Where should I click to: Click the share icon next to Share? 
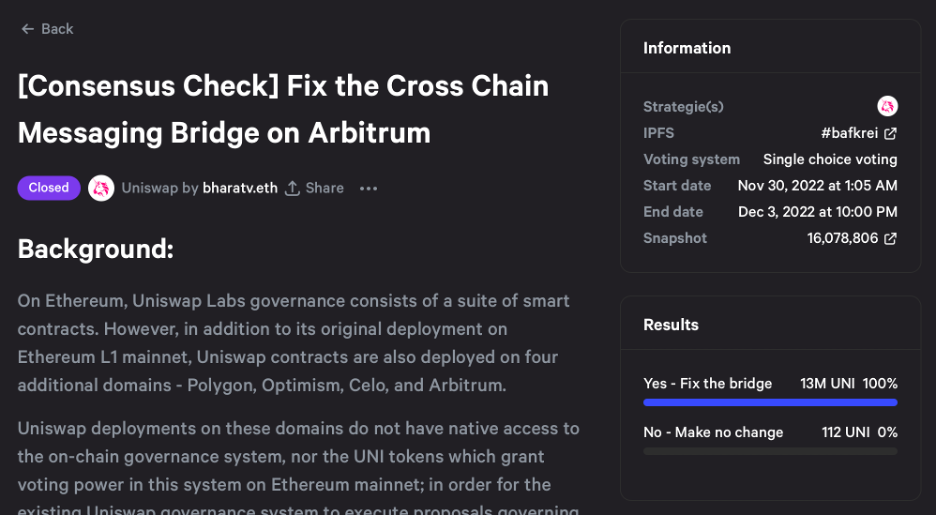pos(292,188)
